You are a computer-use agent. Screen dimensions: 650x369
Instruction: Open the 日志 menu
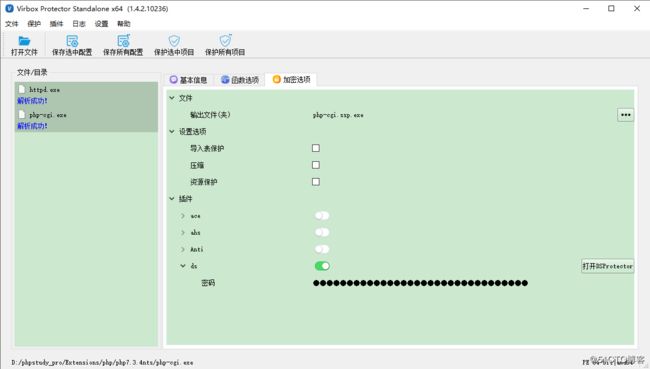coord(79,24)
